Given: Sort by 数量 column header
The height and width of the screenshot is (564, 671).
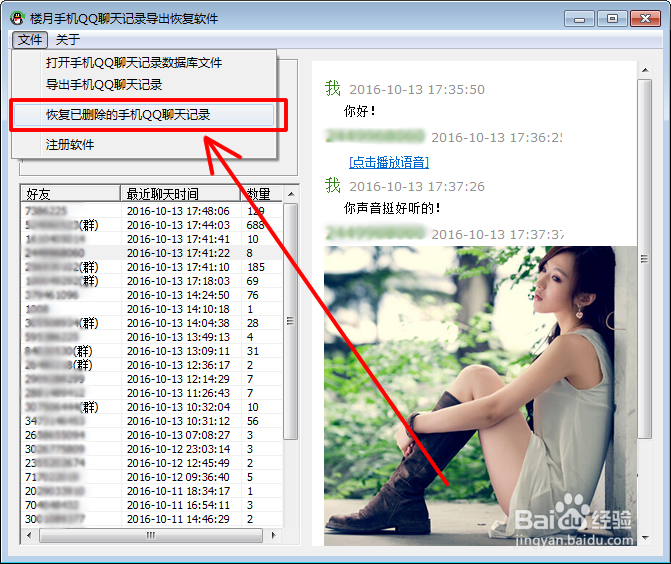Looking at the screenshot, I should click(261, 194).
